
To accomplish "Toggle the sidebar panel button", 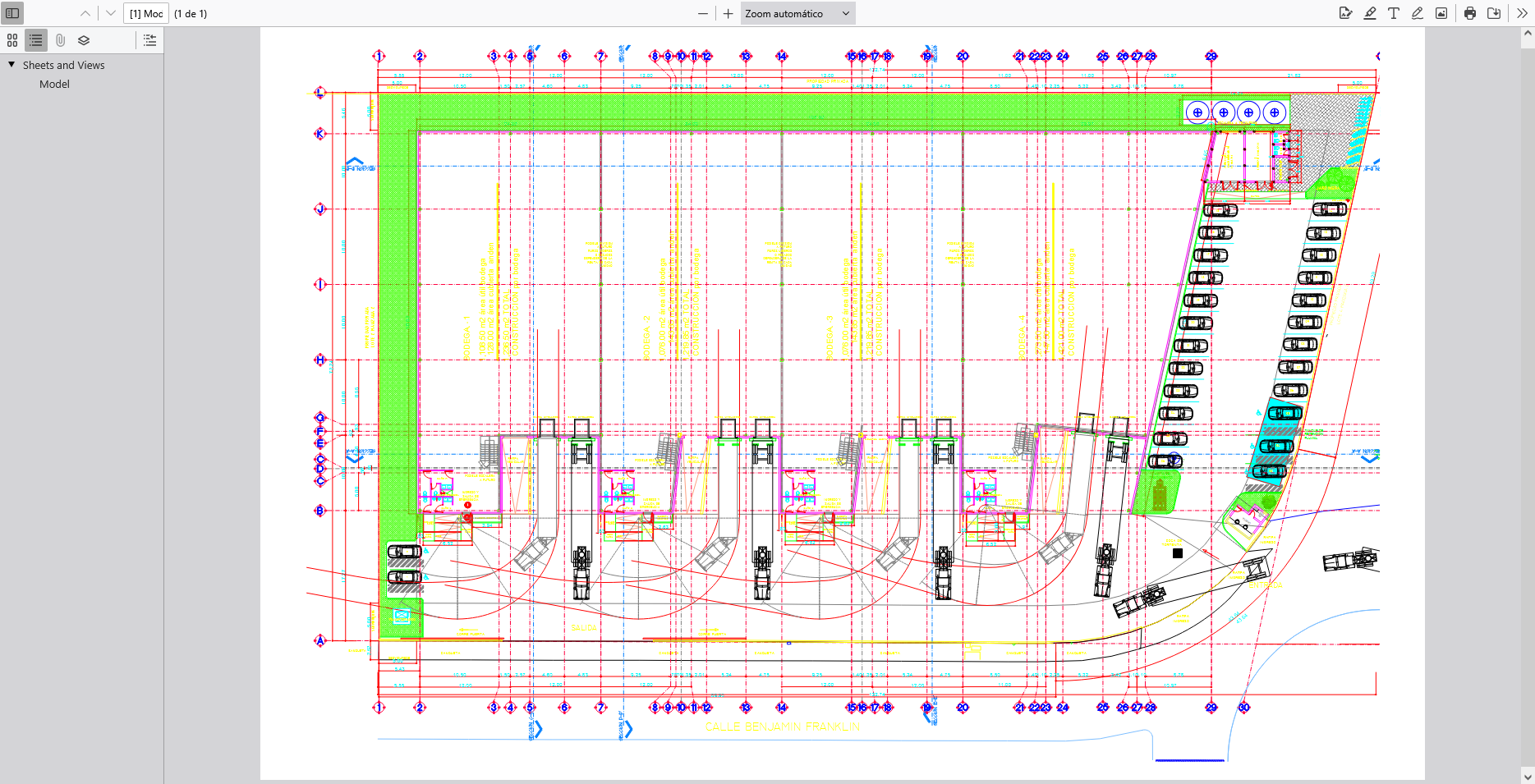I will tap(12, 13).
